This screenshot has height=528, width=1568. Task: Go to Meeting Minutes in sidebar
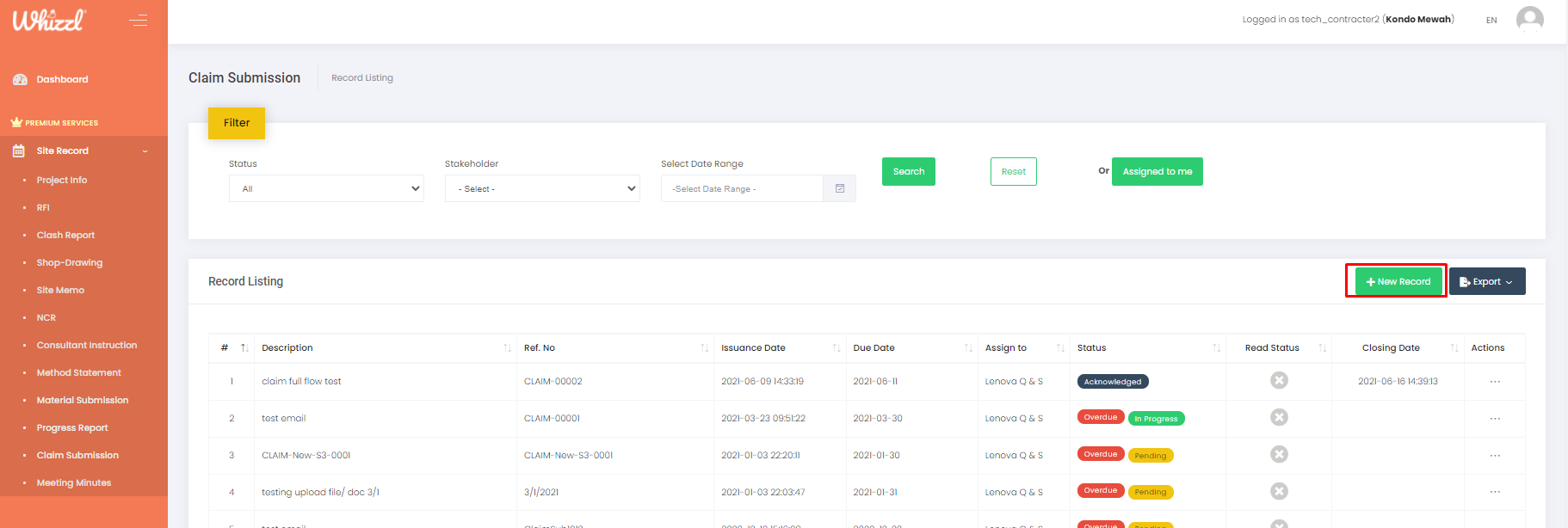(74, 482)
